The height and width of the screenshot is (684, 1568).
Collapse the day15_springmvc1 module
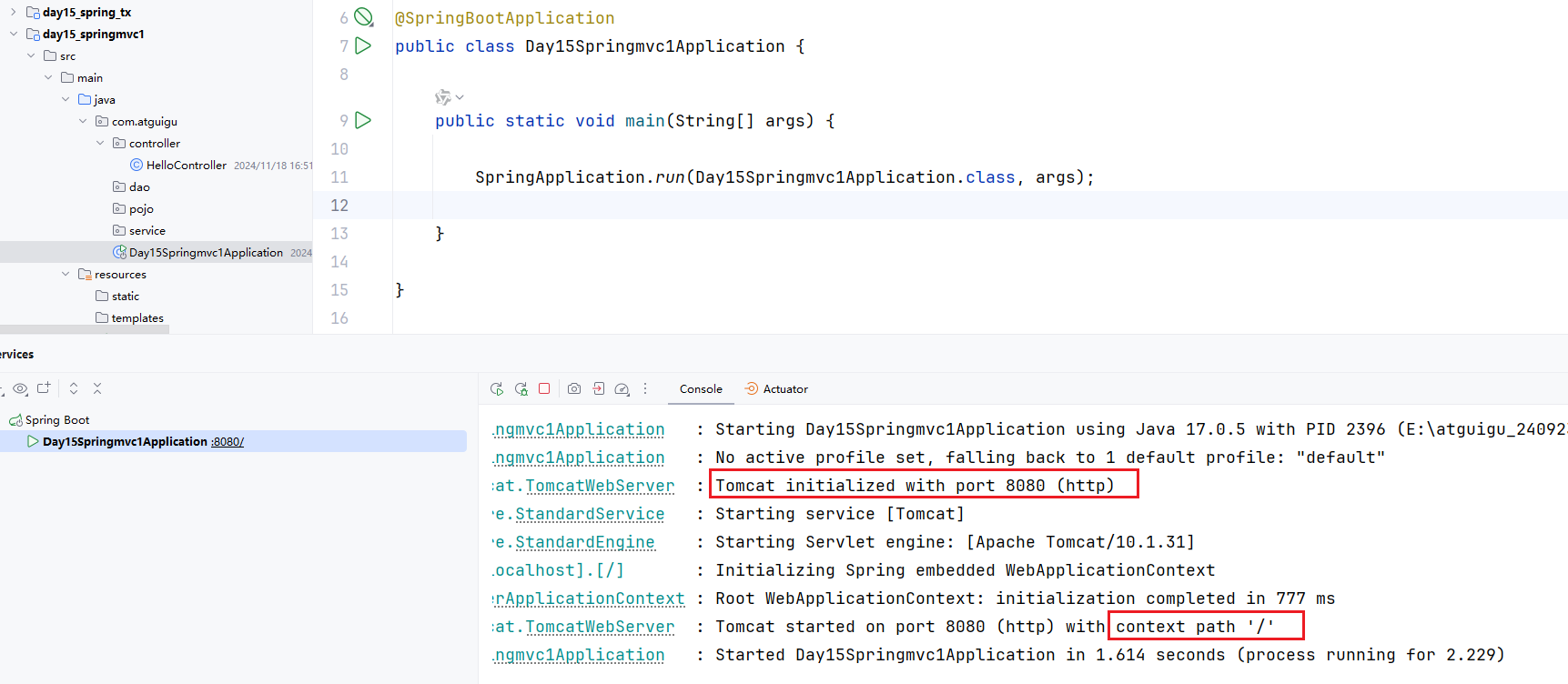point(13,34)
